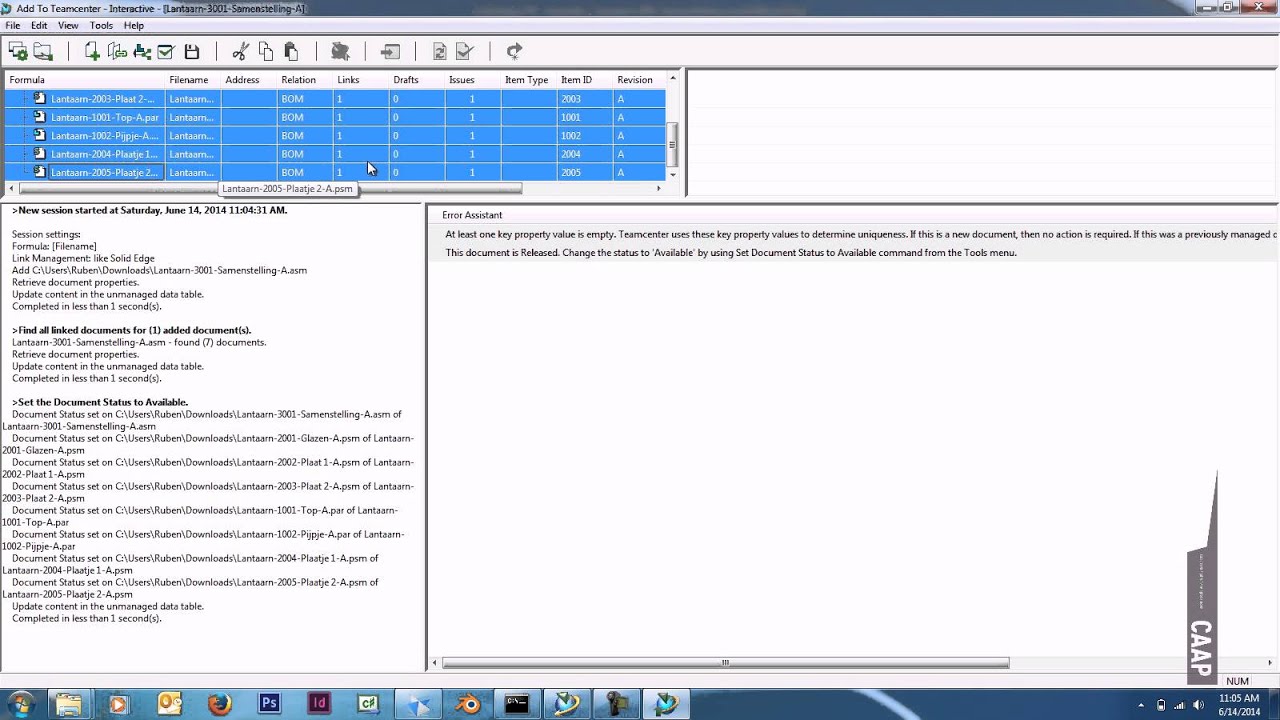Click the Issues column header
The height and width of the screenshot is (720, 1280).
point(473,80)
